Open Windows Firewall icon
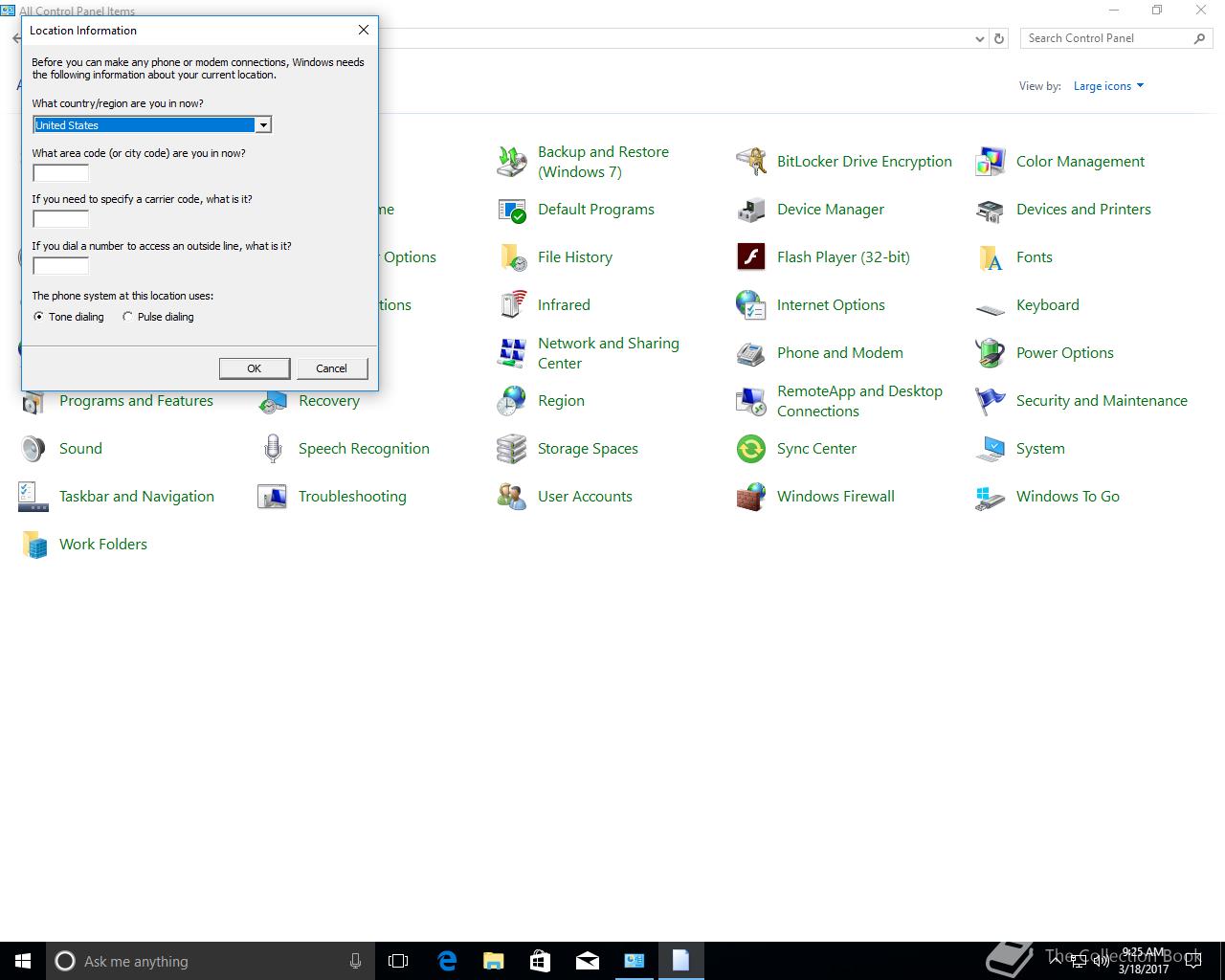The height and width of the screenshot is (980, 1225). 751,497
